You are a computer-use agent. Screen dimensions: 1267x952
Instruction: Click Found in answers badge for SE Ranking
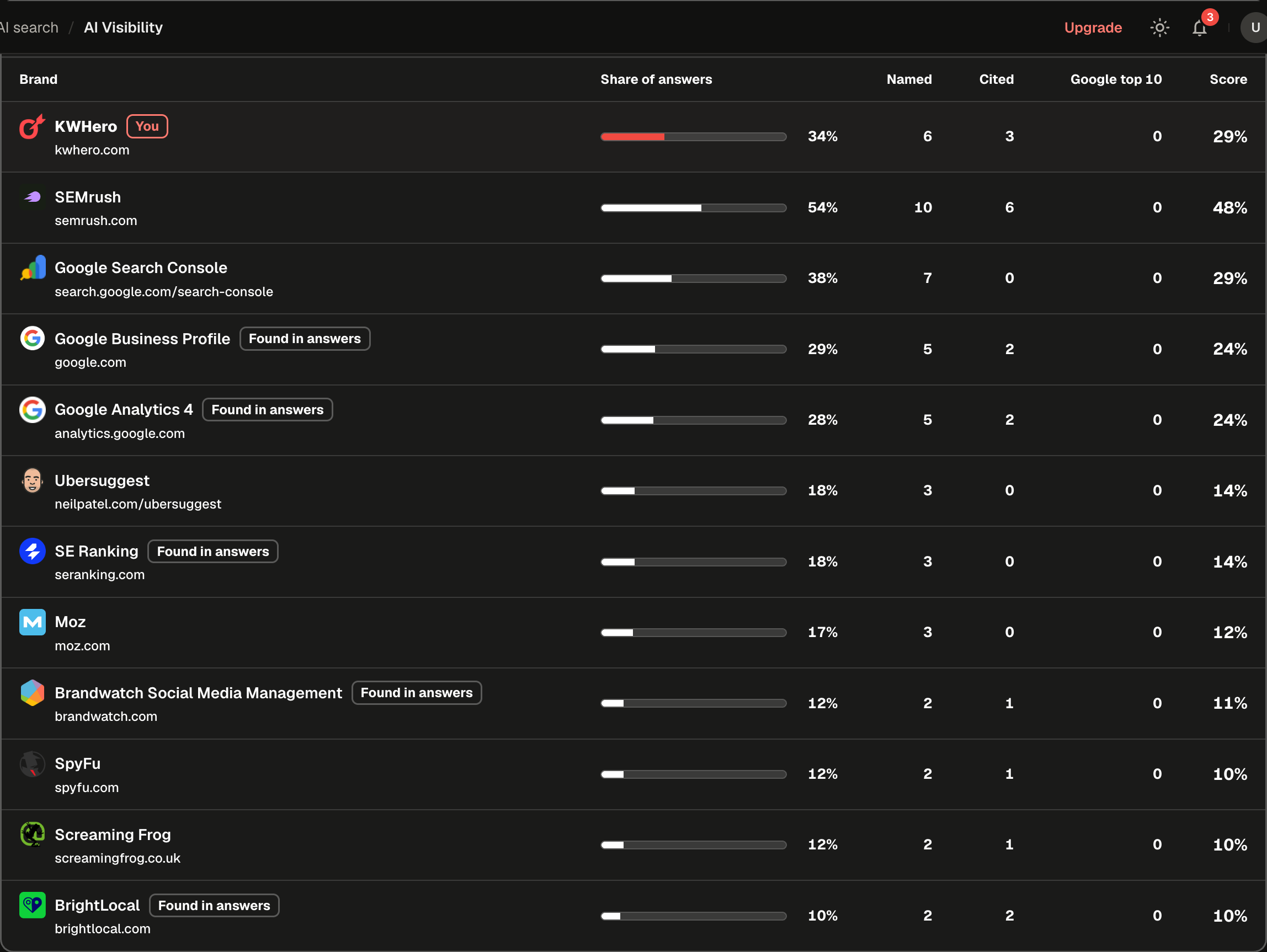tap(213, 550)
